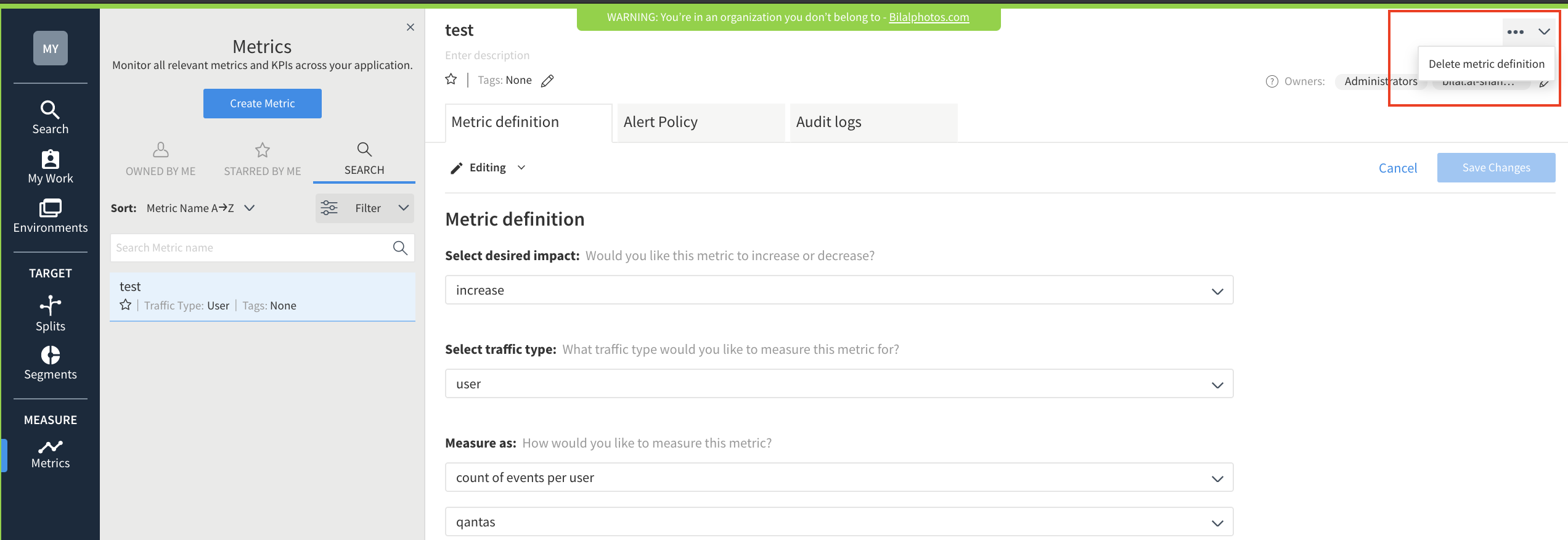The width and height of the screenshot is (1568, 540).
Task: Open the 'count of events per user' dropdown
Action: click(839, 478)
